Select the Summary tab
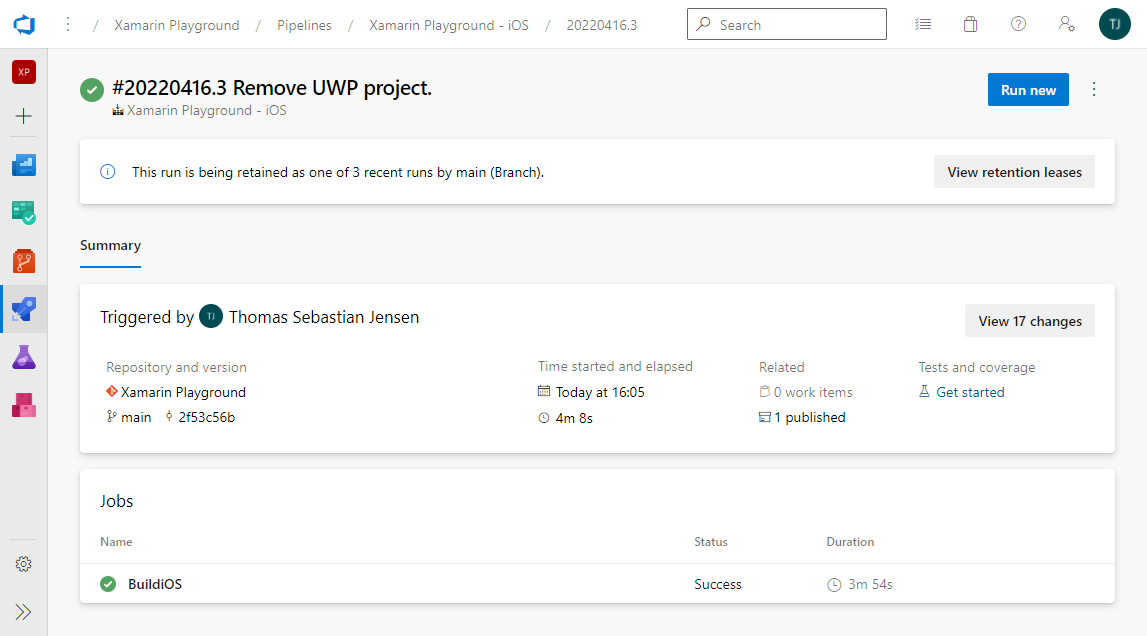 pyautogui.click(x=110, y=246)
